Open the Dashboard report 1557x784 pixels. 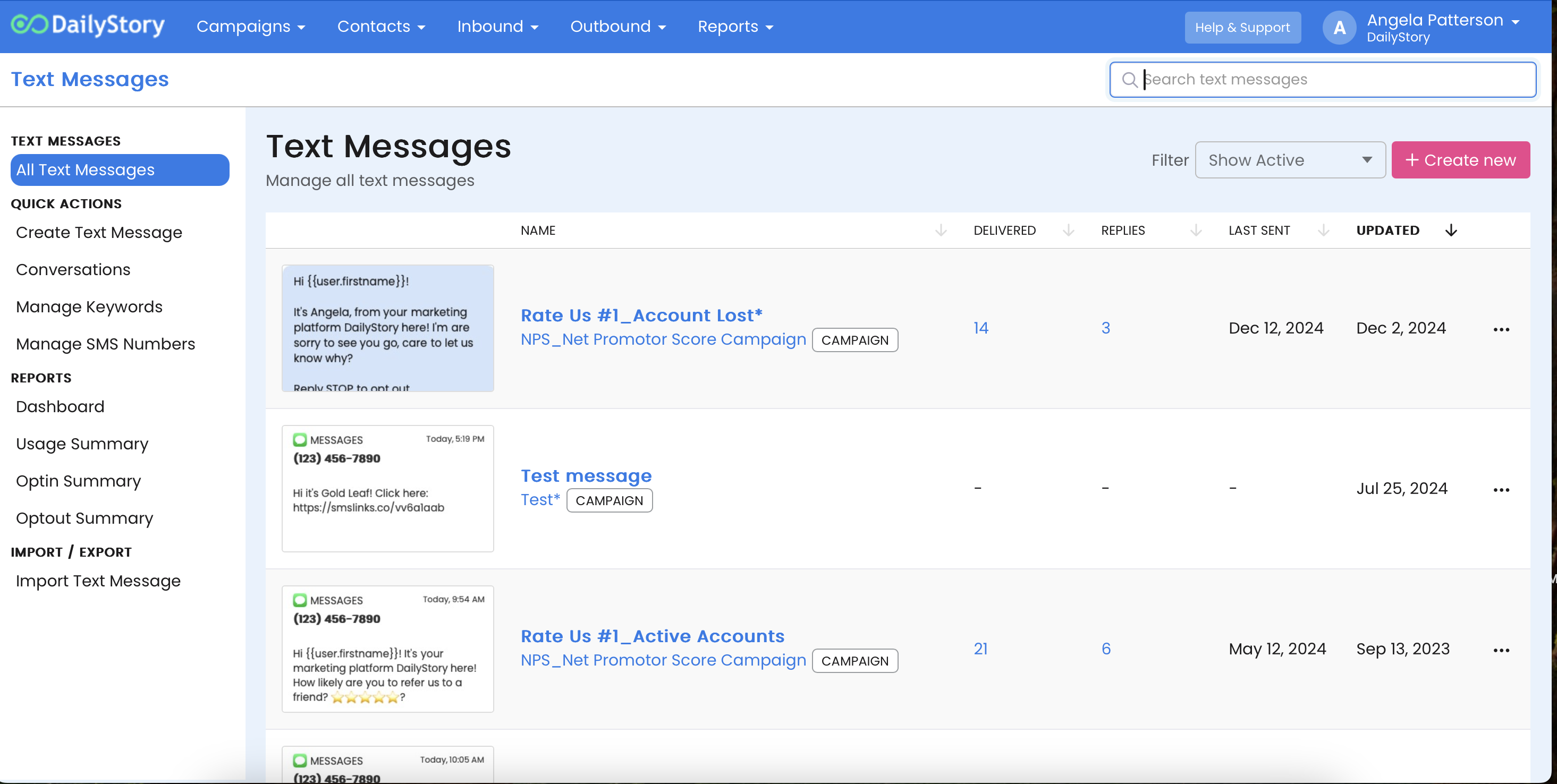60,406
